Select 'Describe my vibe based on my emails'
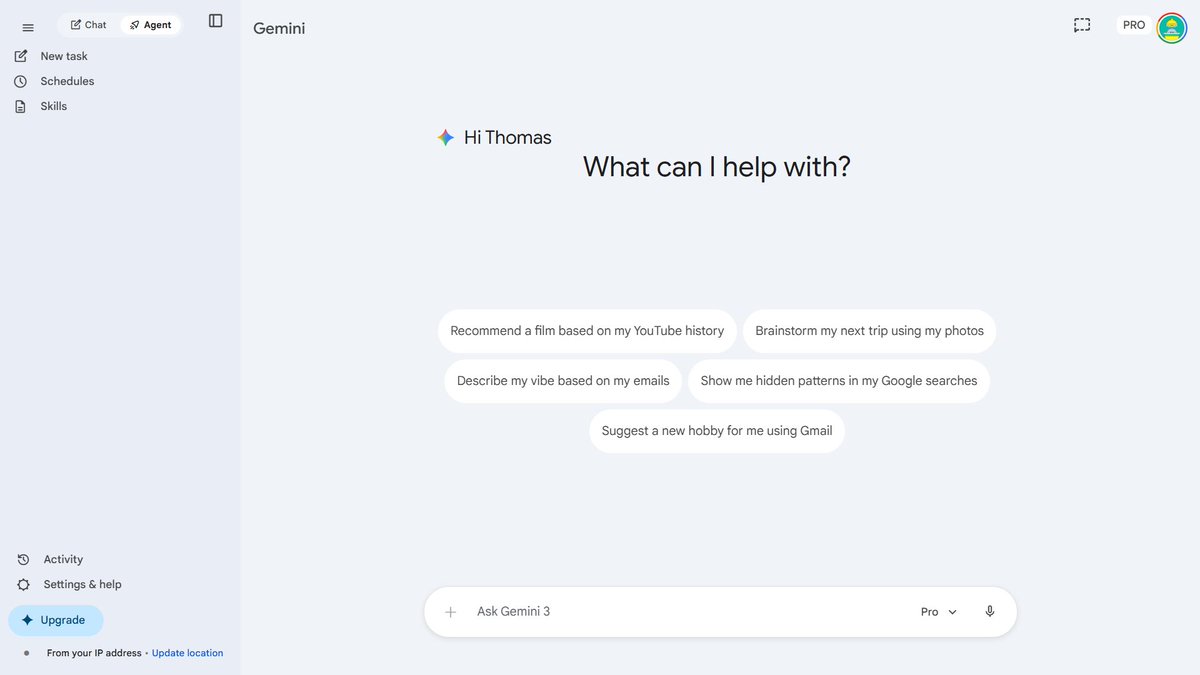Viewport: 1200px width, 675px height. coord(563,381)
